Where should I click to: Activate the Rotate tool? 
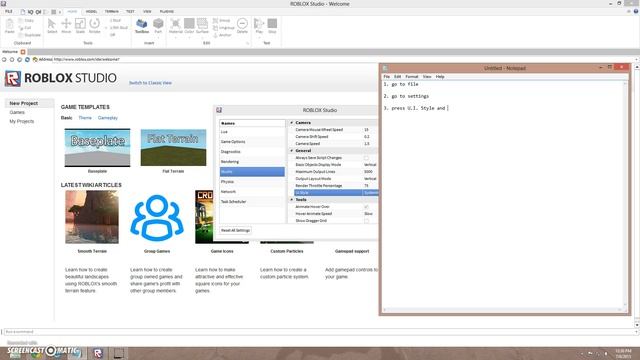pyautogui.click(x=94, y=26)
